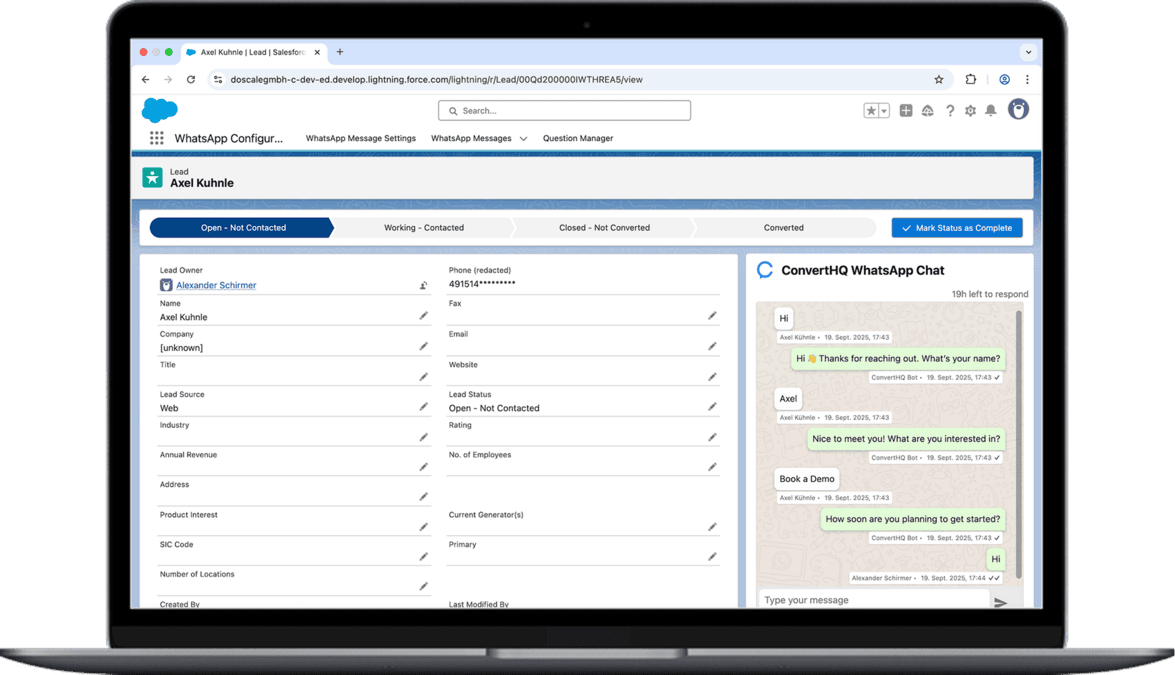Click the "Book a Demo" chat message
Screen dimensions: 1175x675
806,479
